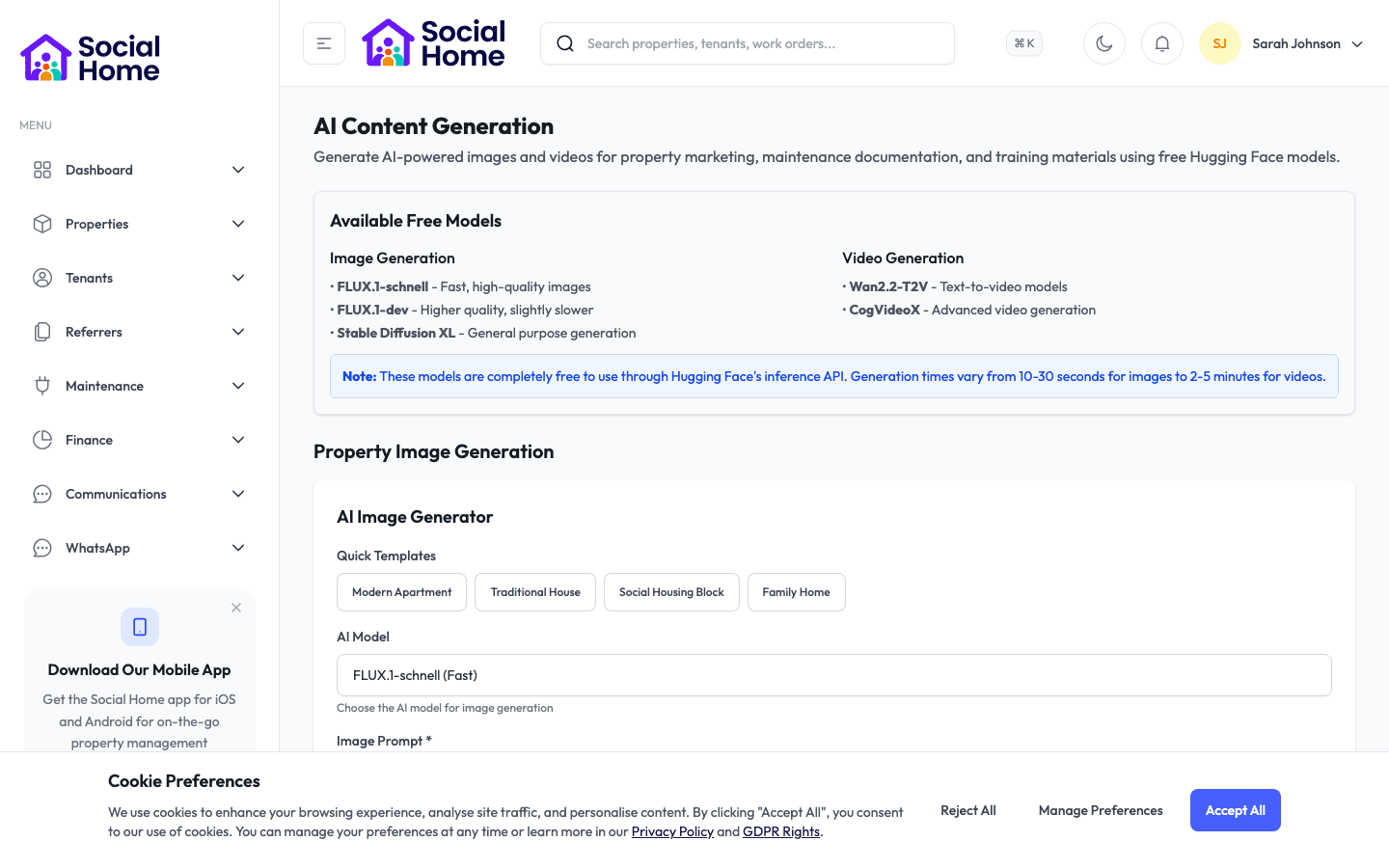The width and height of the screenshot is (1389, 868).
Task: Collapse the sidebar using the hamburger icon
Action: click(323, 43)
